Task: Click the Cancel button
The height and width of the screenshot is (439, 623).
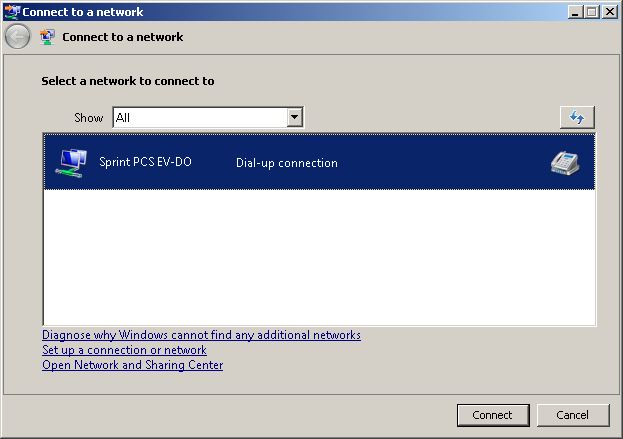Action: click(573, 415)
